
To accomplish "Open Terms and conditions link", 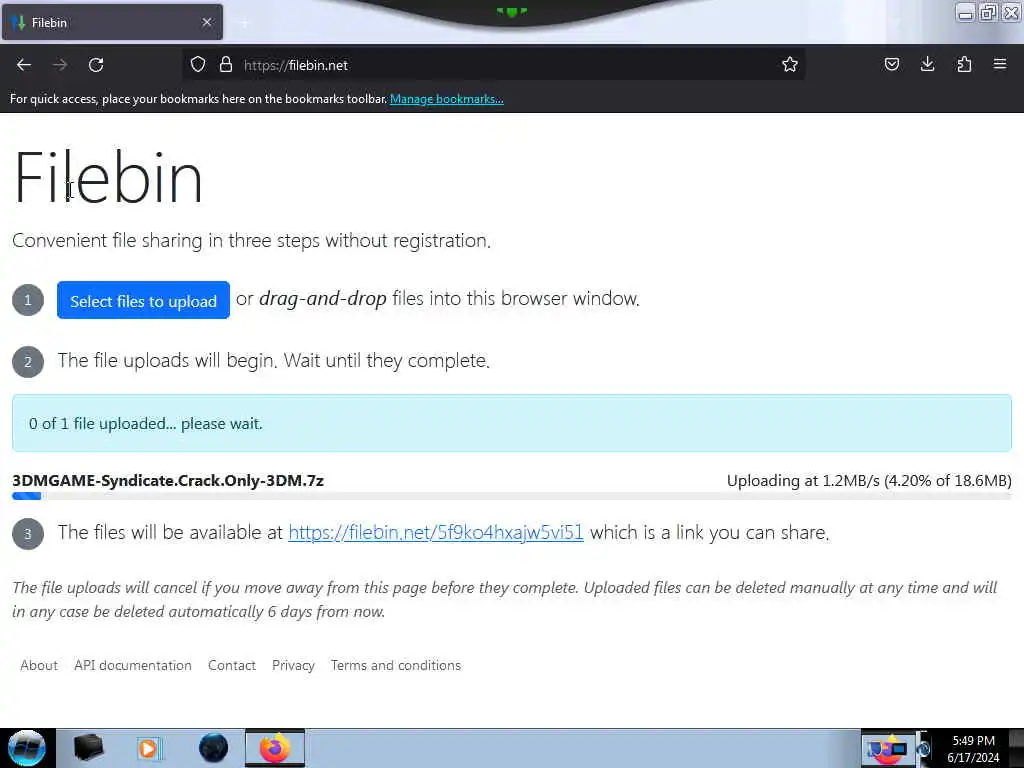I will [x=396, y=665].
